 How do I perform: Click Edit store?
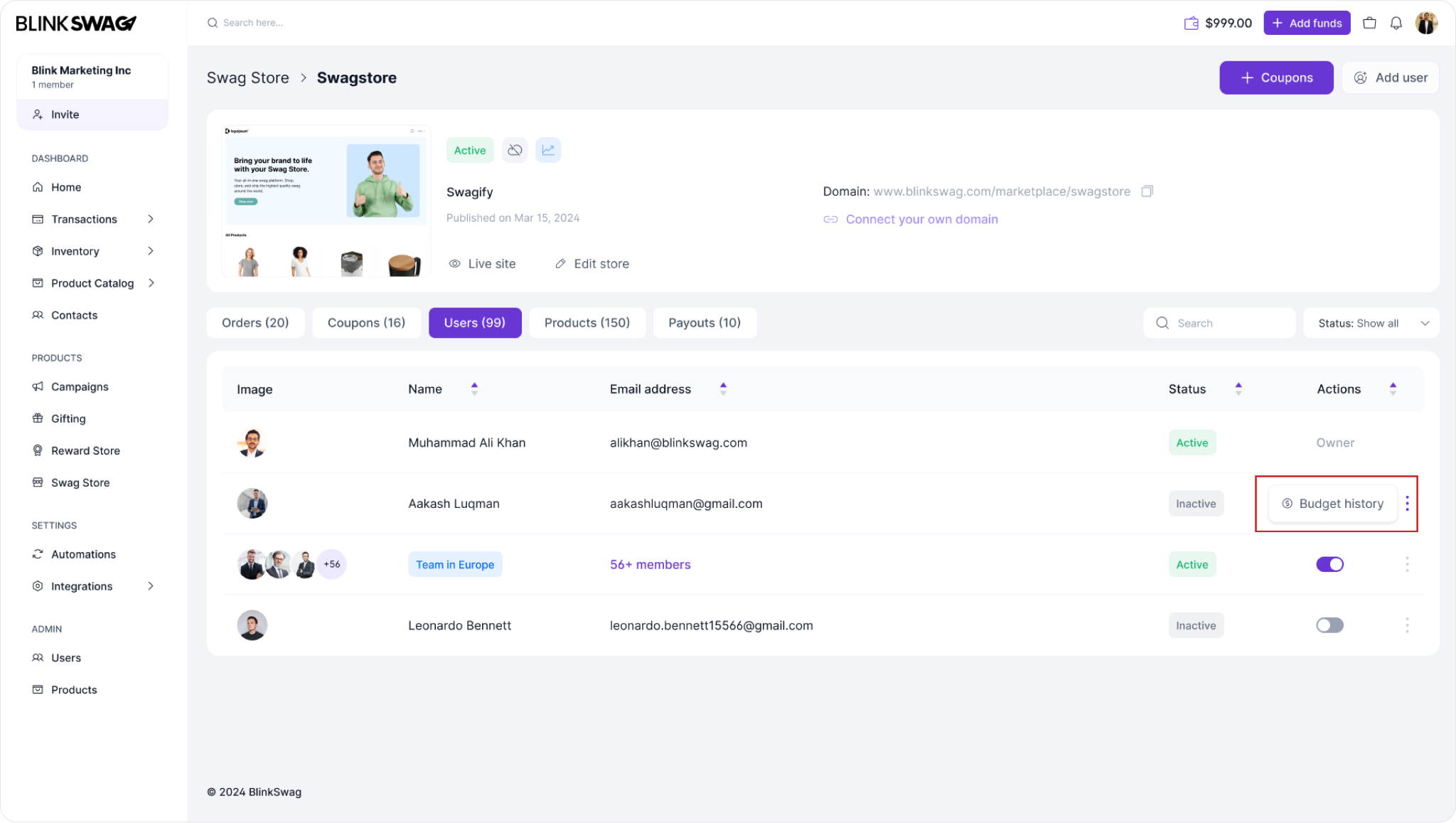(592, 264)
